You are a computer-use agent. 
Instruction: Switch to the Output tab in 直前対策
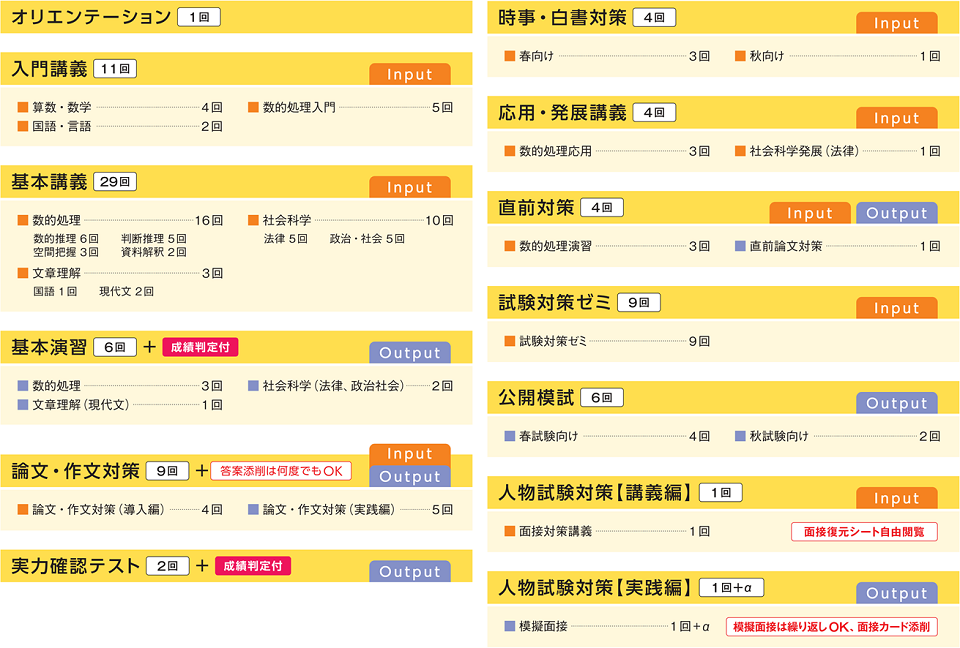click(897, 213)
